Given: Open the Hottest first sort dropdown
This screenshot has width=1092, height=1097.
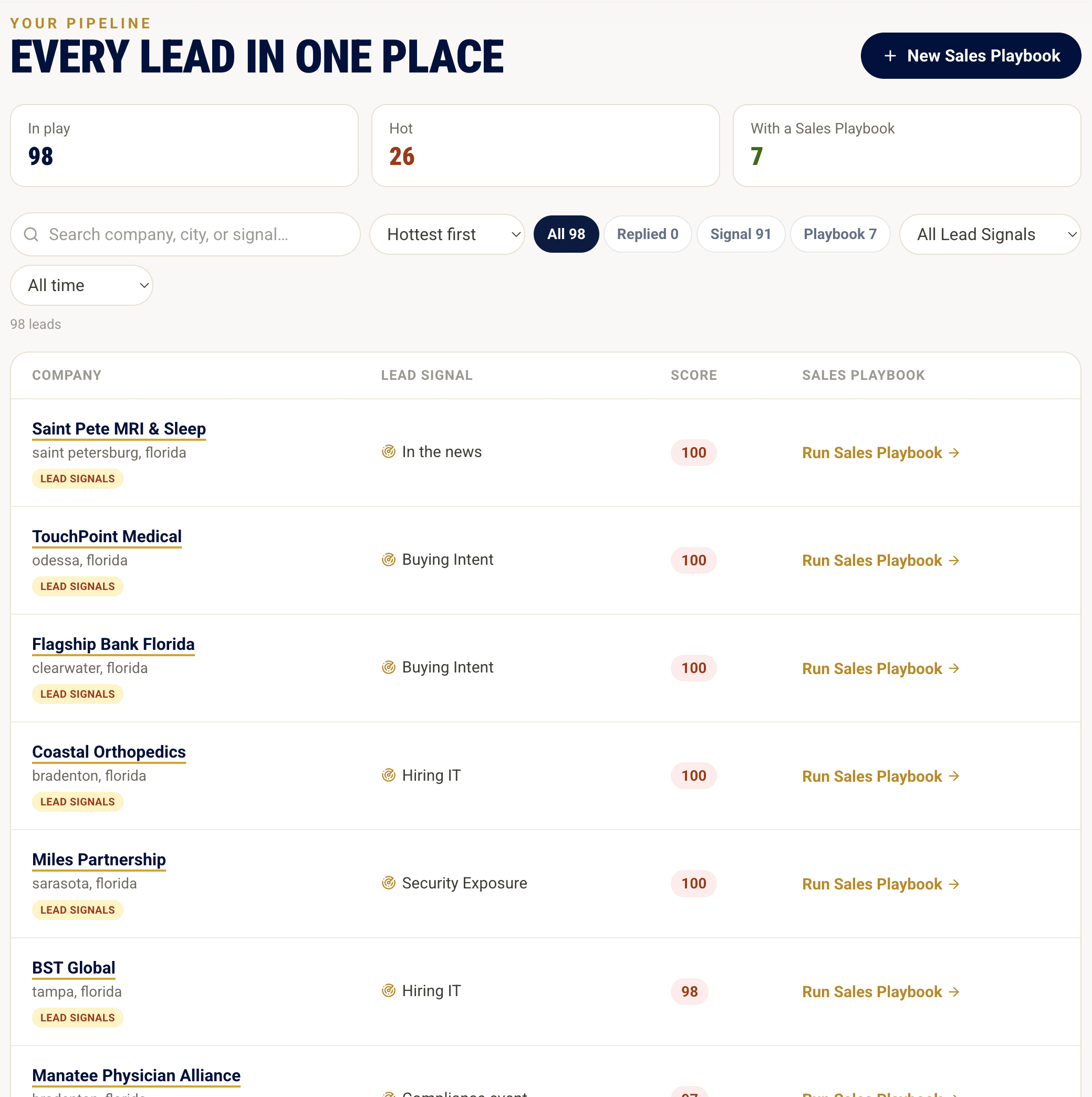Looking at the screenshot, I should pyautogui.click(x=446, y=234).
